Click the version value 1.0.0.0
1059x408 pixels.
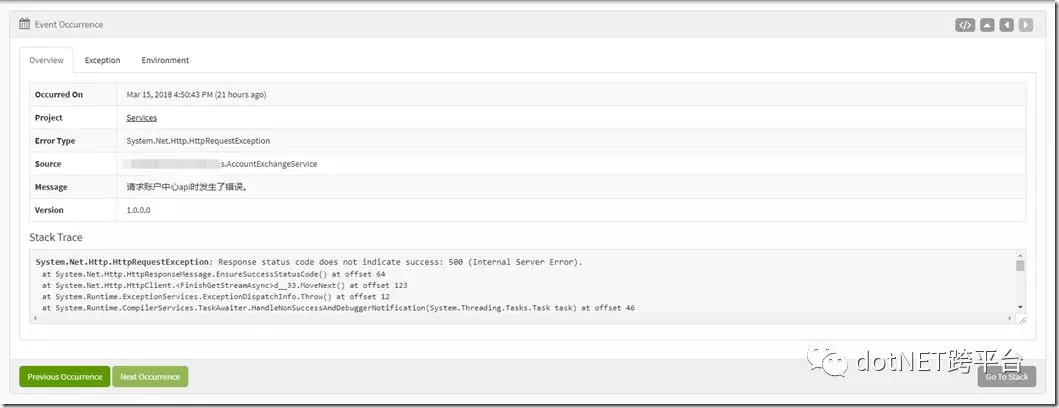138,210
